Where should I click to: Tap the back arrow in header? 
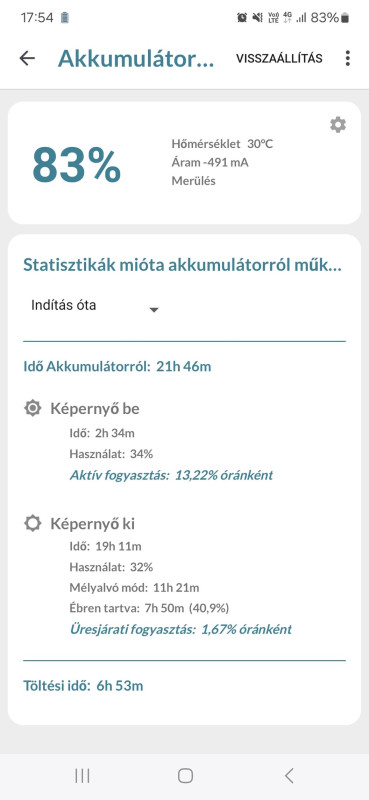tap(27, 58)
